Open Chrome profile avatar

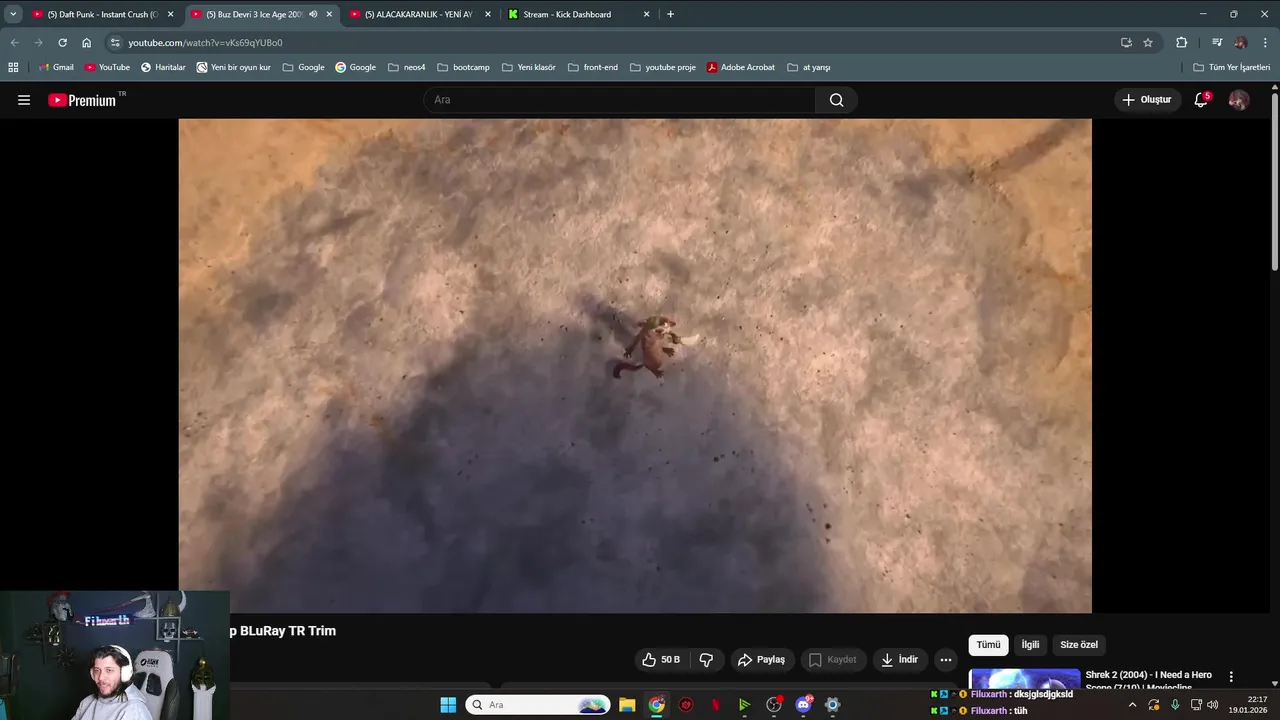1241,43
